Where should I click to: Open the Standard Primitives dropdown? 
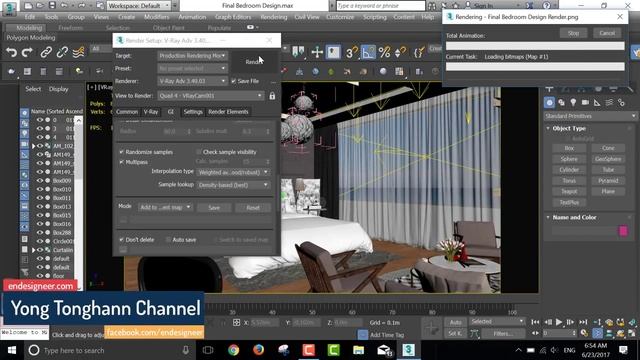coord(590,116)
